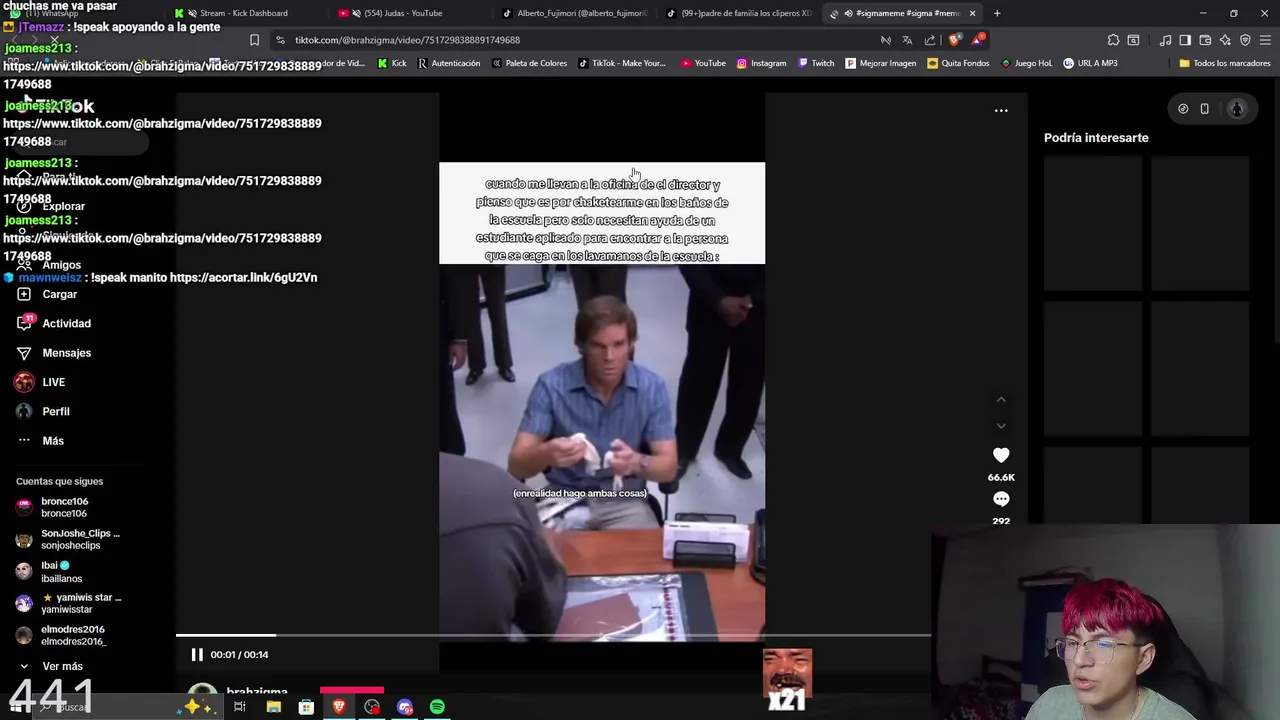
Task: Pause the TikTok video
Action: tap(197, 655)
